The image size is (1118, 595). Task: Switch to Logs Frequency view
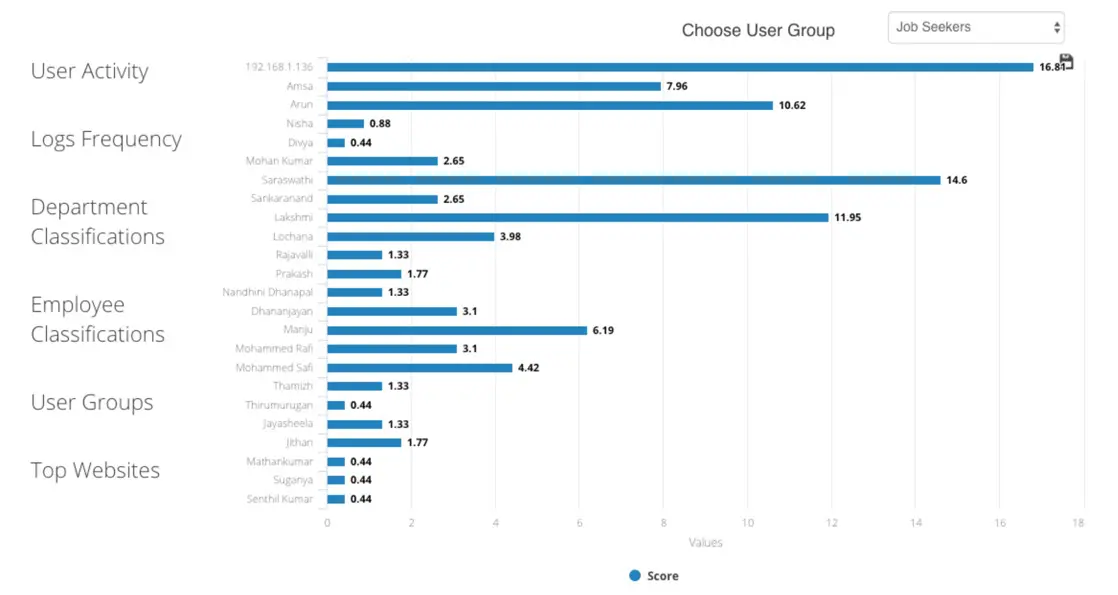coord(106,139)
